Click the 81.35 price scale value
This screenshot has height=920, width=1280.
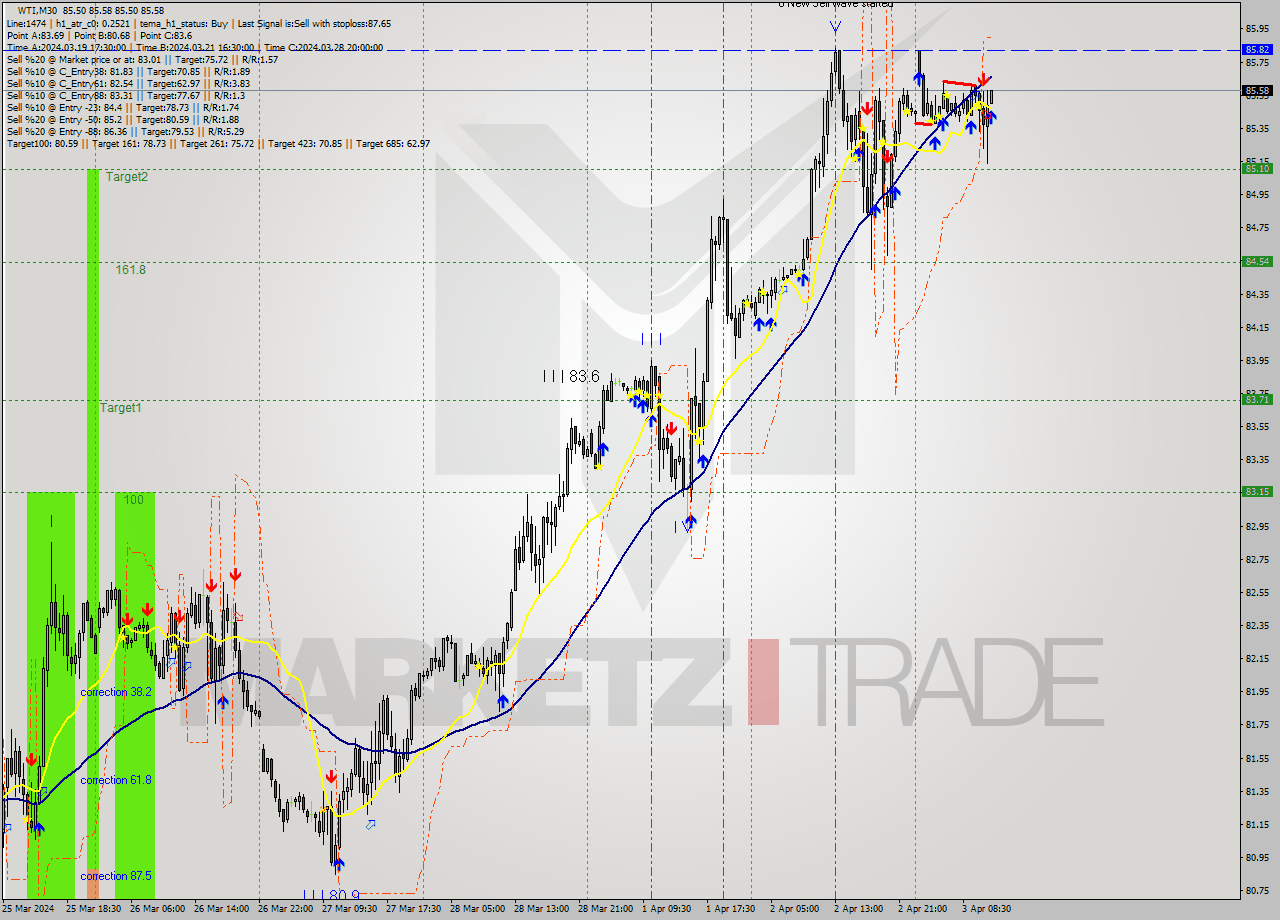1257,791
